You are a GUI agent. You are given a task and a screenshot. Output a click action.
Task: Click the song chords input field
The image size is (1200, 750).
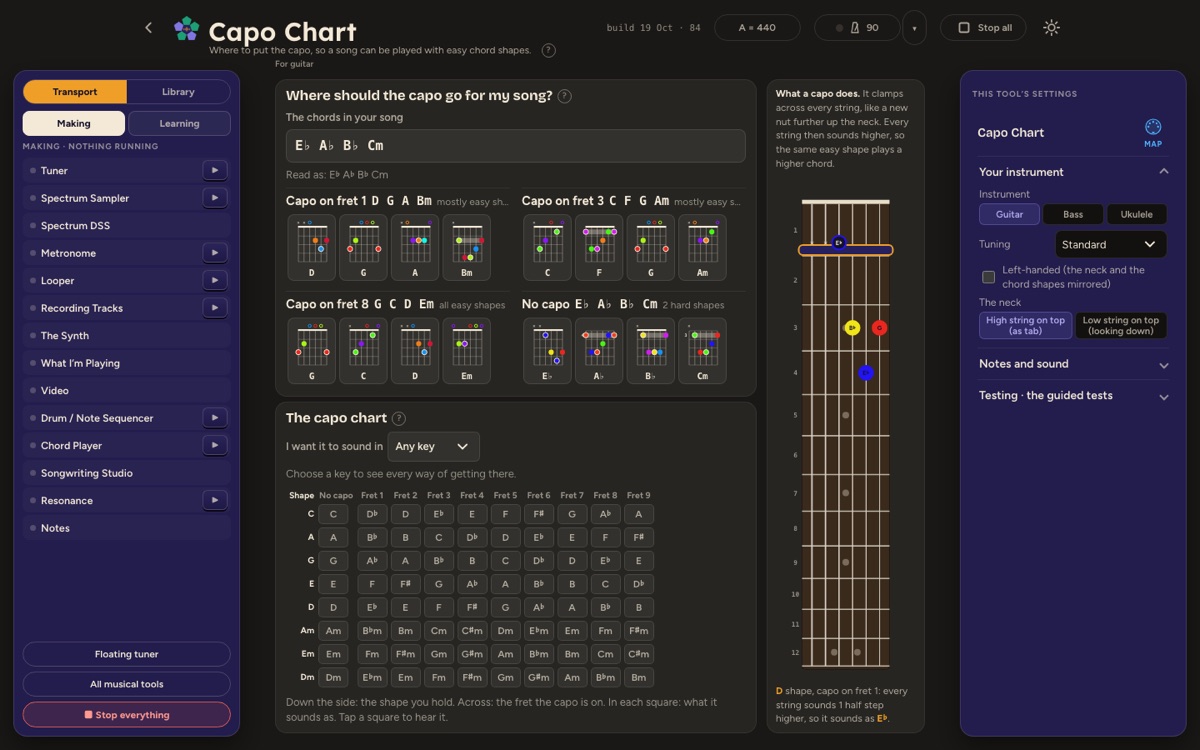(515, 146)
